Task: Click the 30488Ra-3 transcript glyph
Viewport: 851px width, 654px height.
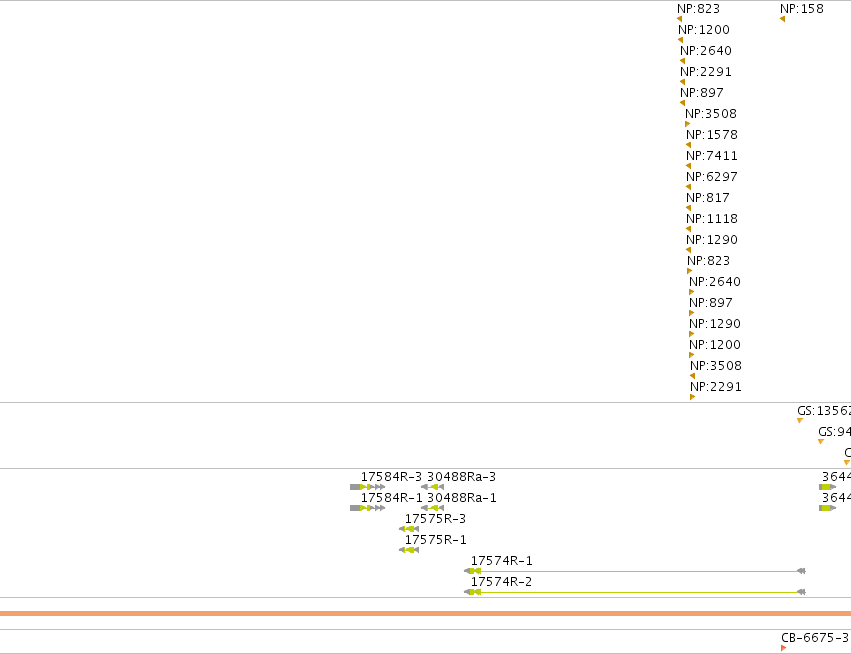Action: [x=433, y=487]
